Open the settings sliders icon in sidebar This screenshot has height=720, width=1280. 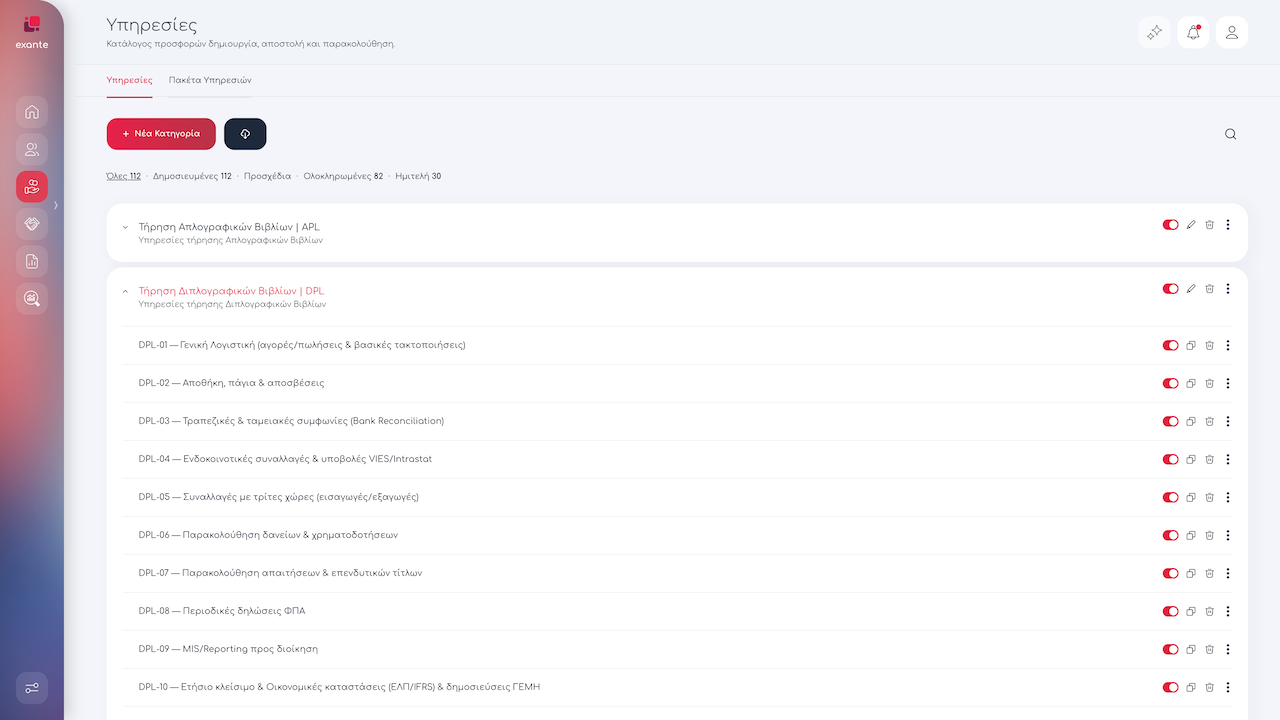(32, 688)
